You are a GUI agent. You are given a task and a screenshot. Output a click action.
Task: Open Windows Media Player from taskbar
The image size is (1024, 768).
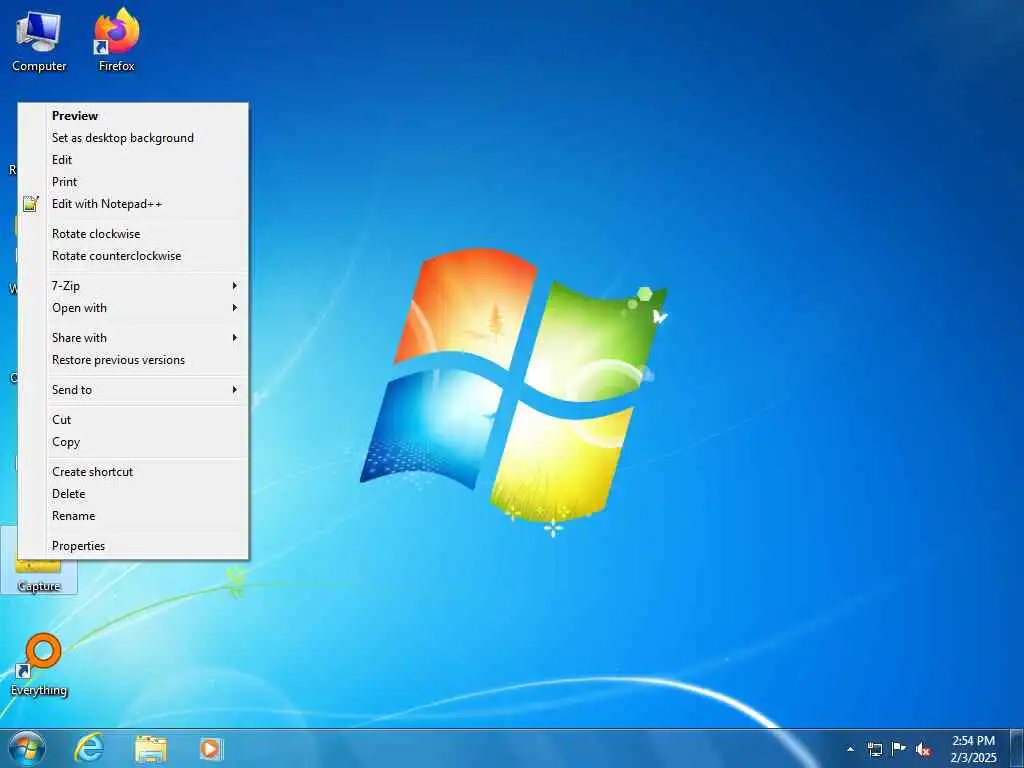tap(210, 748)
